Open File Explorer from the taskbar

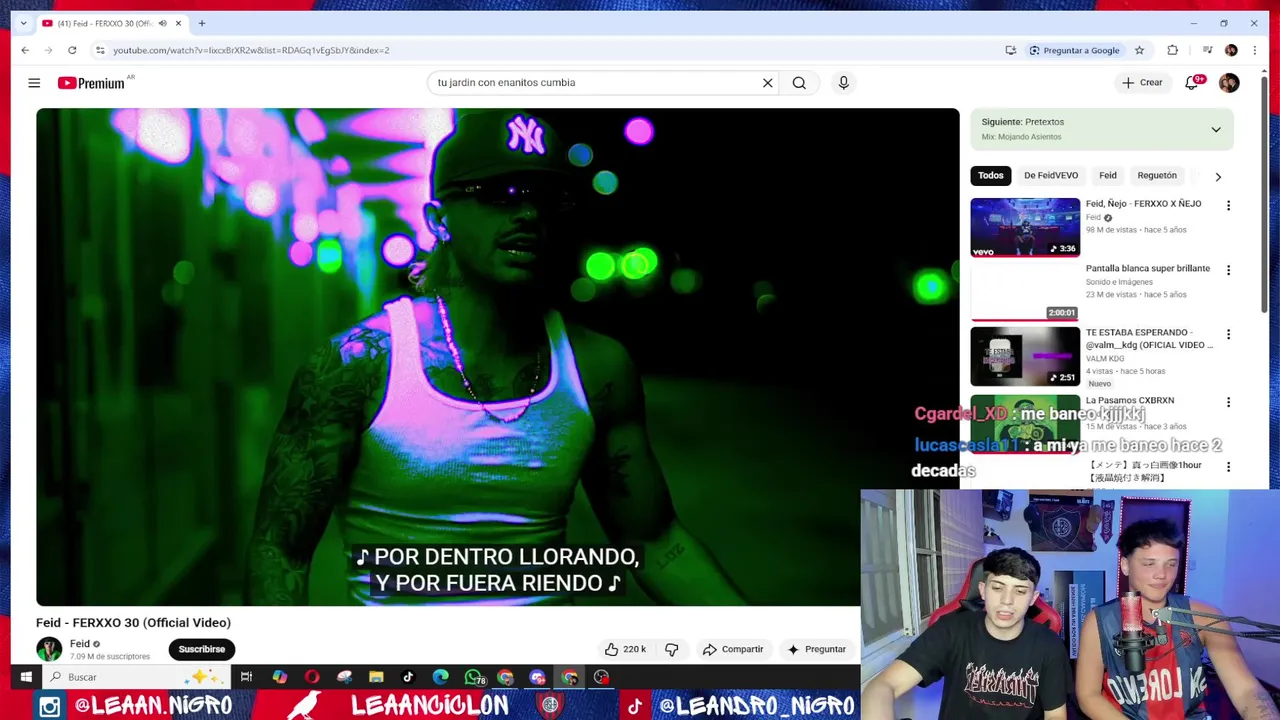coord(376,677)
